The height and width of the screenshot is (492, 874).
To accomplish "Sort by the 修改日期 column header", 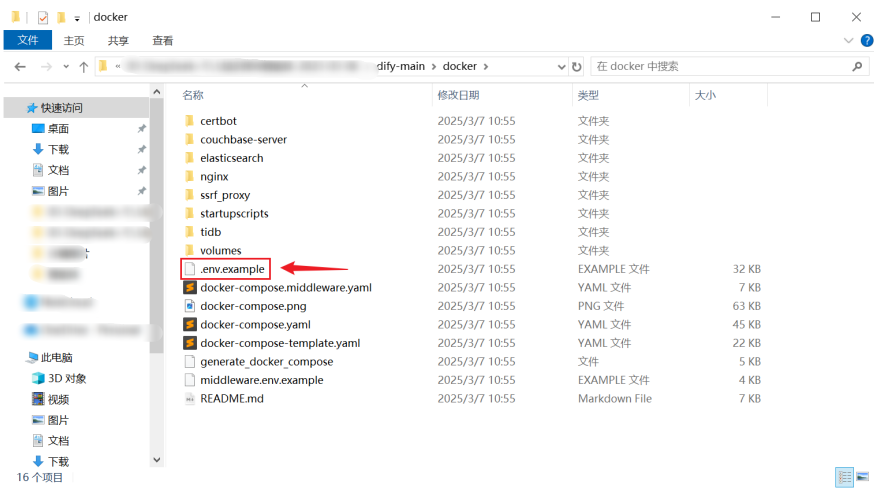I will (x=458, y=95).
